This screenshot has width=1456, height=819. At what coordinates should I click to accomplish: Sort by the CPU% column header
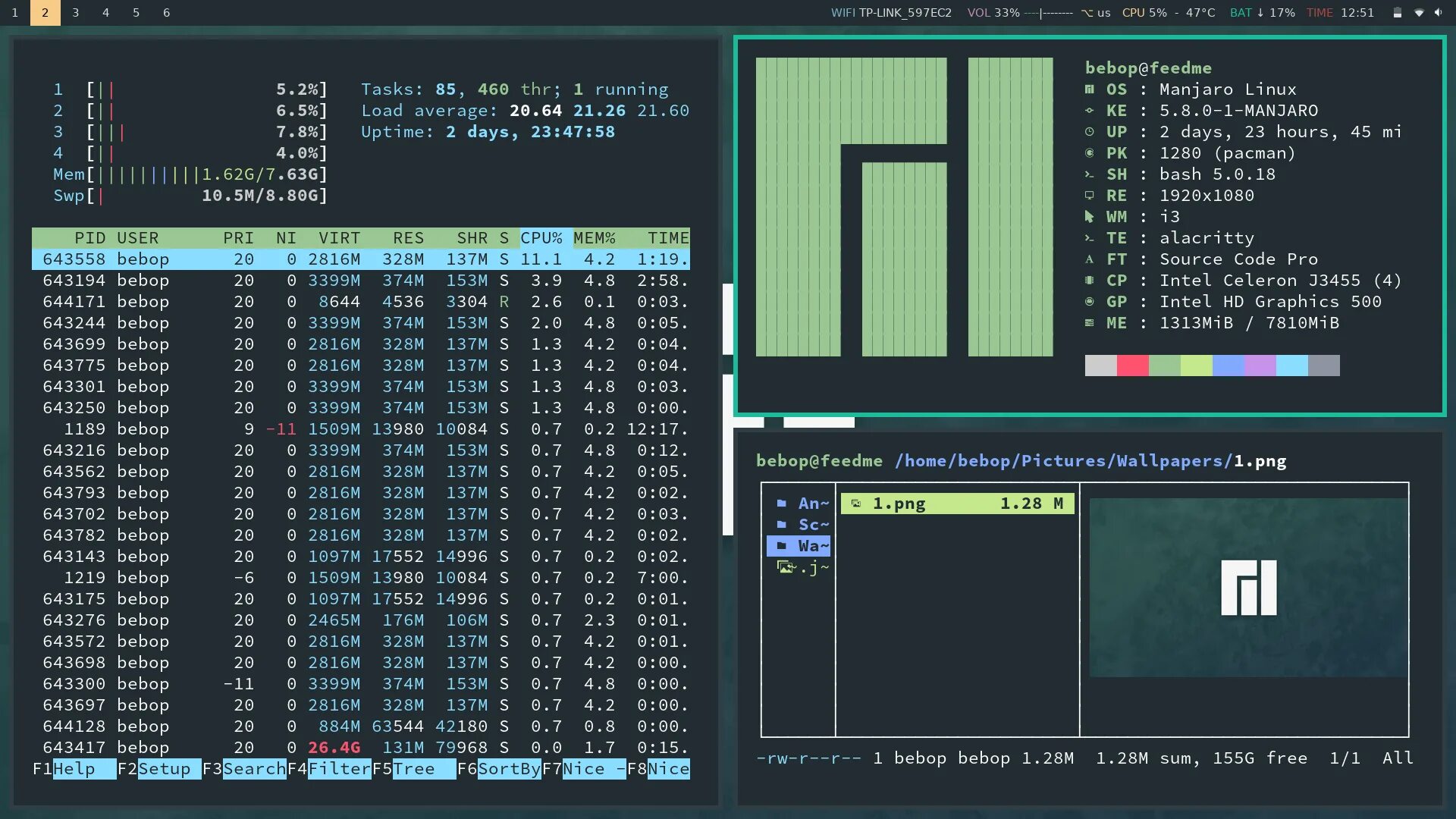pos(541,238)
